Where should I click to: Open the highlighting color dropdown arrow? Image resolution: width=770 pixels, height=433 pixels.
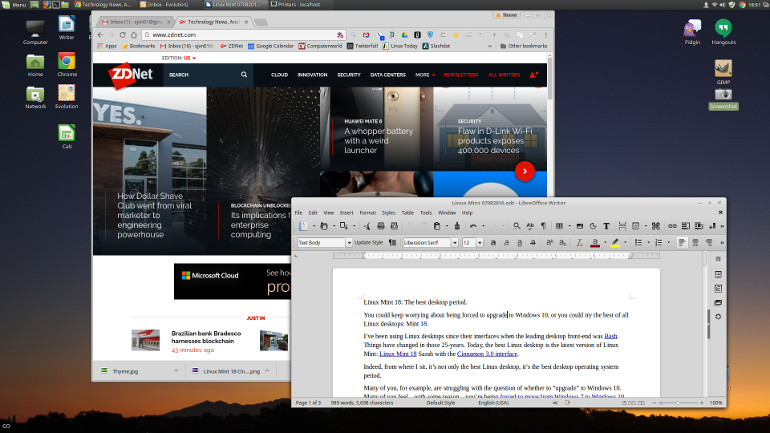tap(625, 243)
